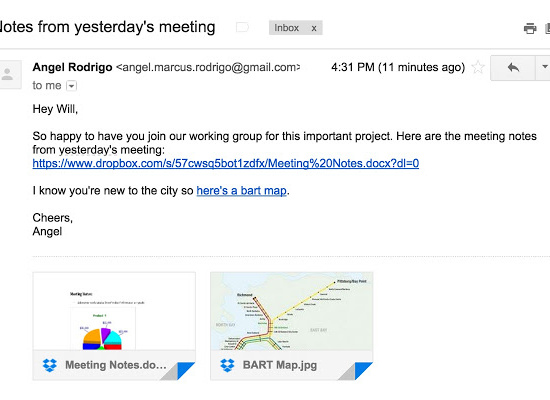Remove the Inbox label with x
This screenshot has height=400, width=550.
point(314,28)
